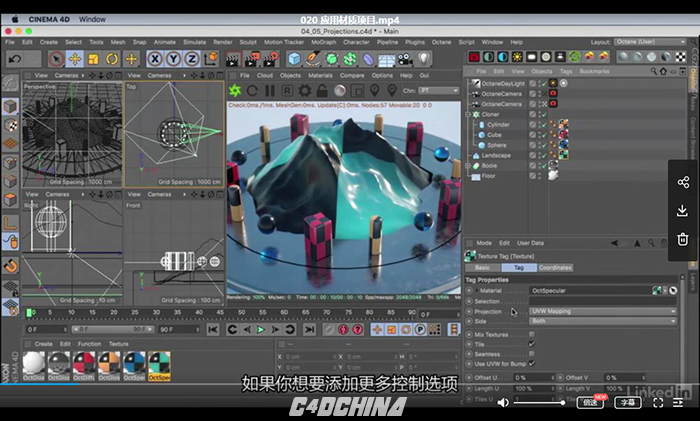
Task: Select the Move tool
Action: click(x=75, y=59)
